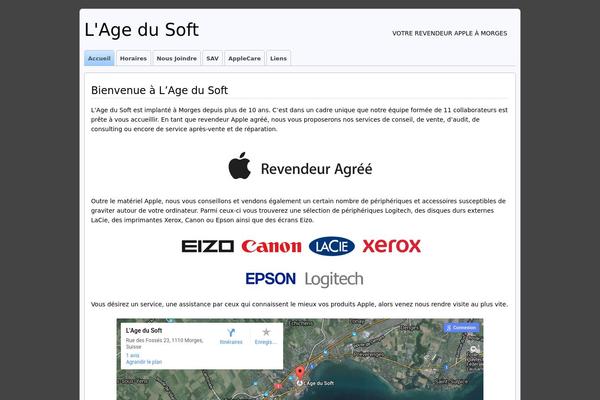Viewport: 600px width, 400px height.
Task: Click the Votre revendeur Apple à Morges tagline
Action: (450, 33)
